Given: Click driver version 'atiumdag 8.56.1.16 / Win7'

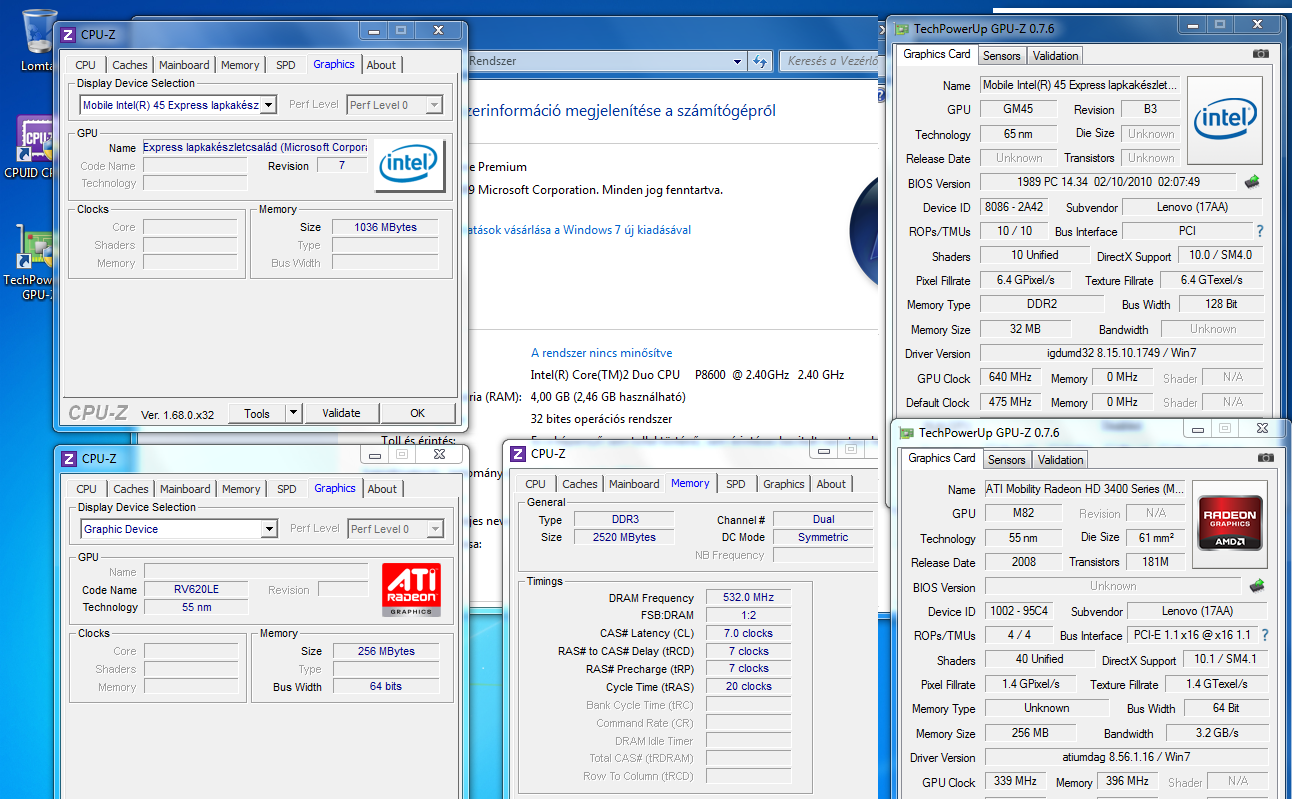Looking at the screenshot, I should point(1126,757).
